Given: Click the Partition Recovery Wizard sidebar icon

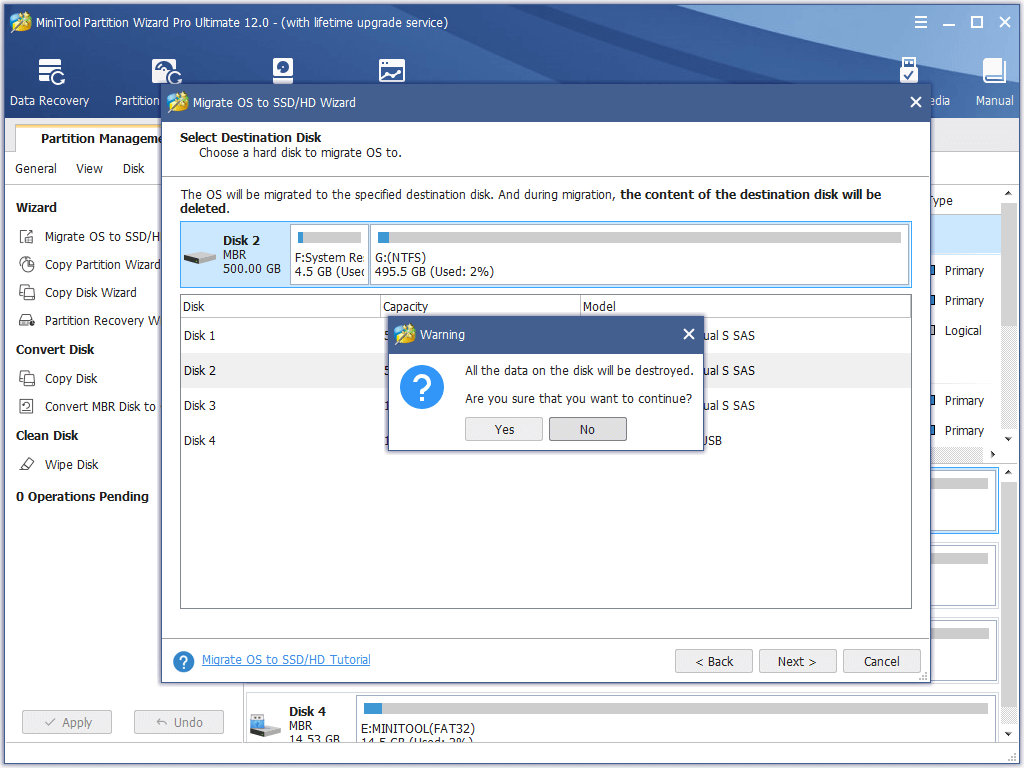Looking at the screenshot, I should 27,321.
